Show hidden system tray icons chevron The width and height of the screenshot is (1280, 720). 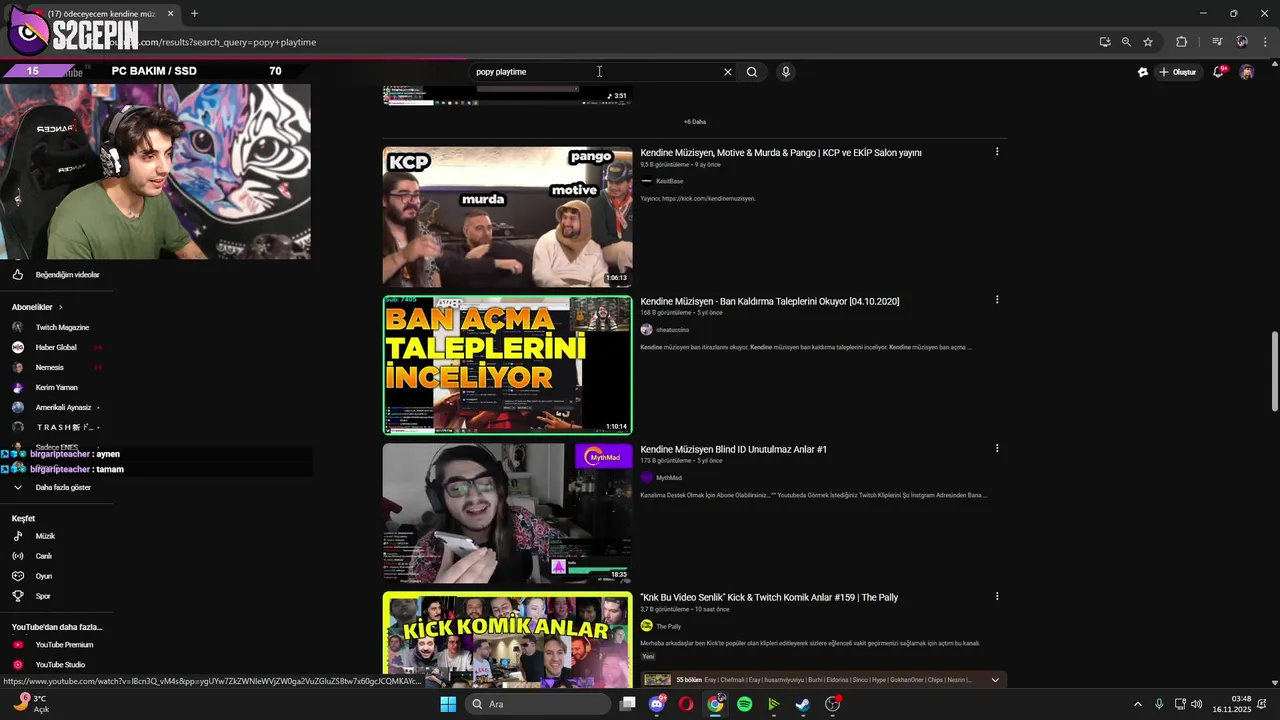(1138, 704)
